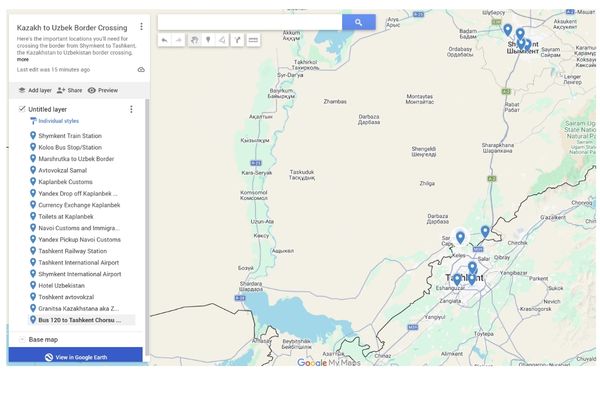Screen dimensions: 600x400
Task: Select the add marker tool
Action: point(208,40)
